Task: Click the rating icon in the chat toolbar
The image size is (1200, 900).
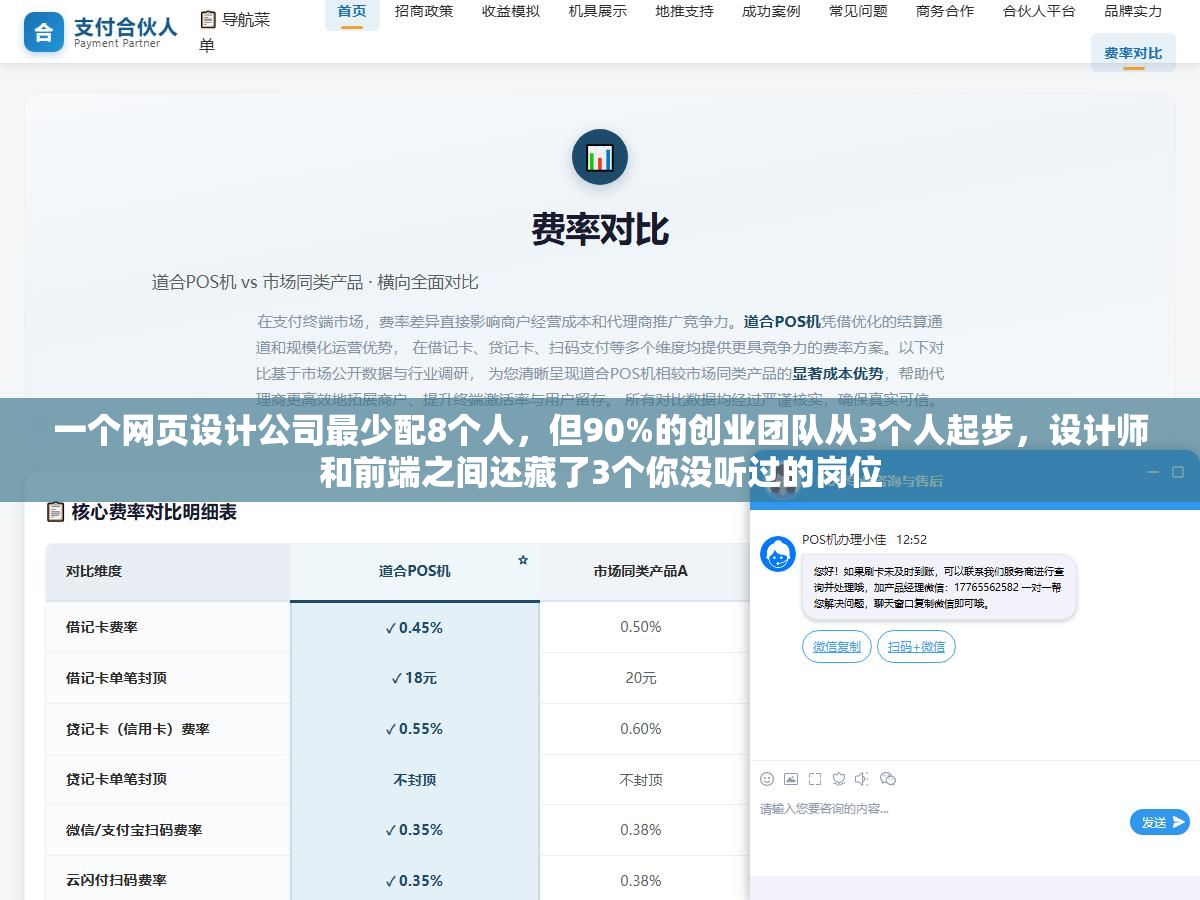Action: pos(839,779)
